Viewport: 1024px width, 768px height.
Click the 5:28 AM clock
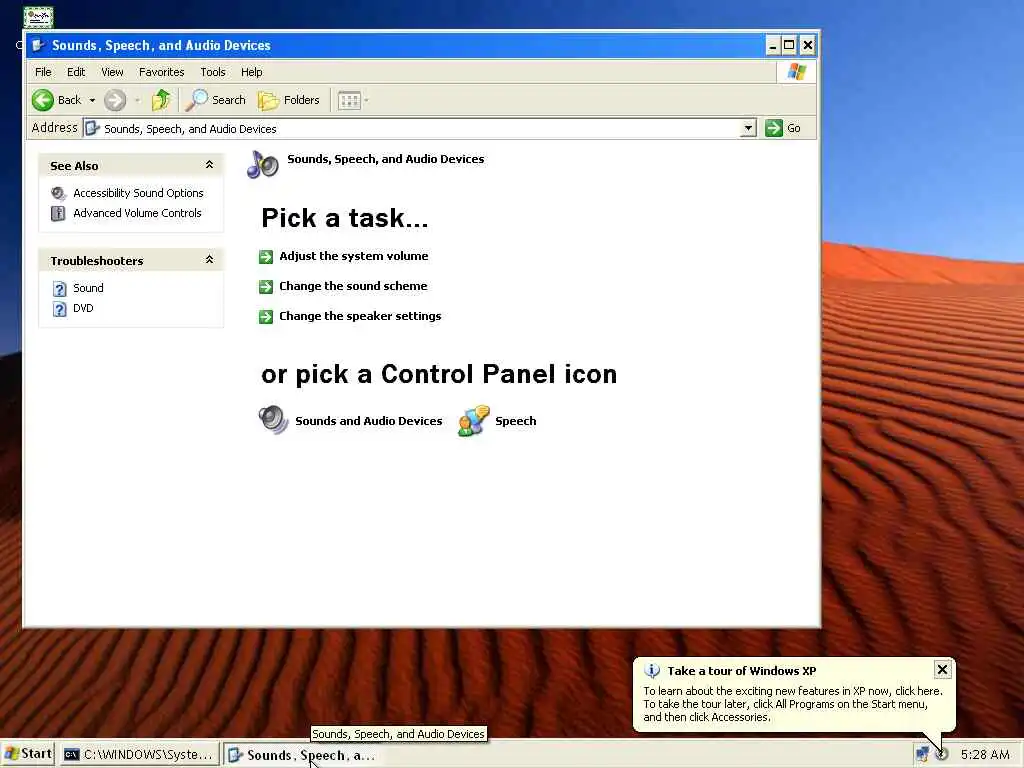click(x=985, y=754)
